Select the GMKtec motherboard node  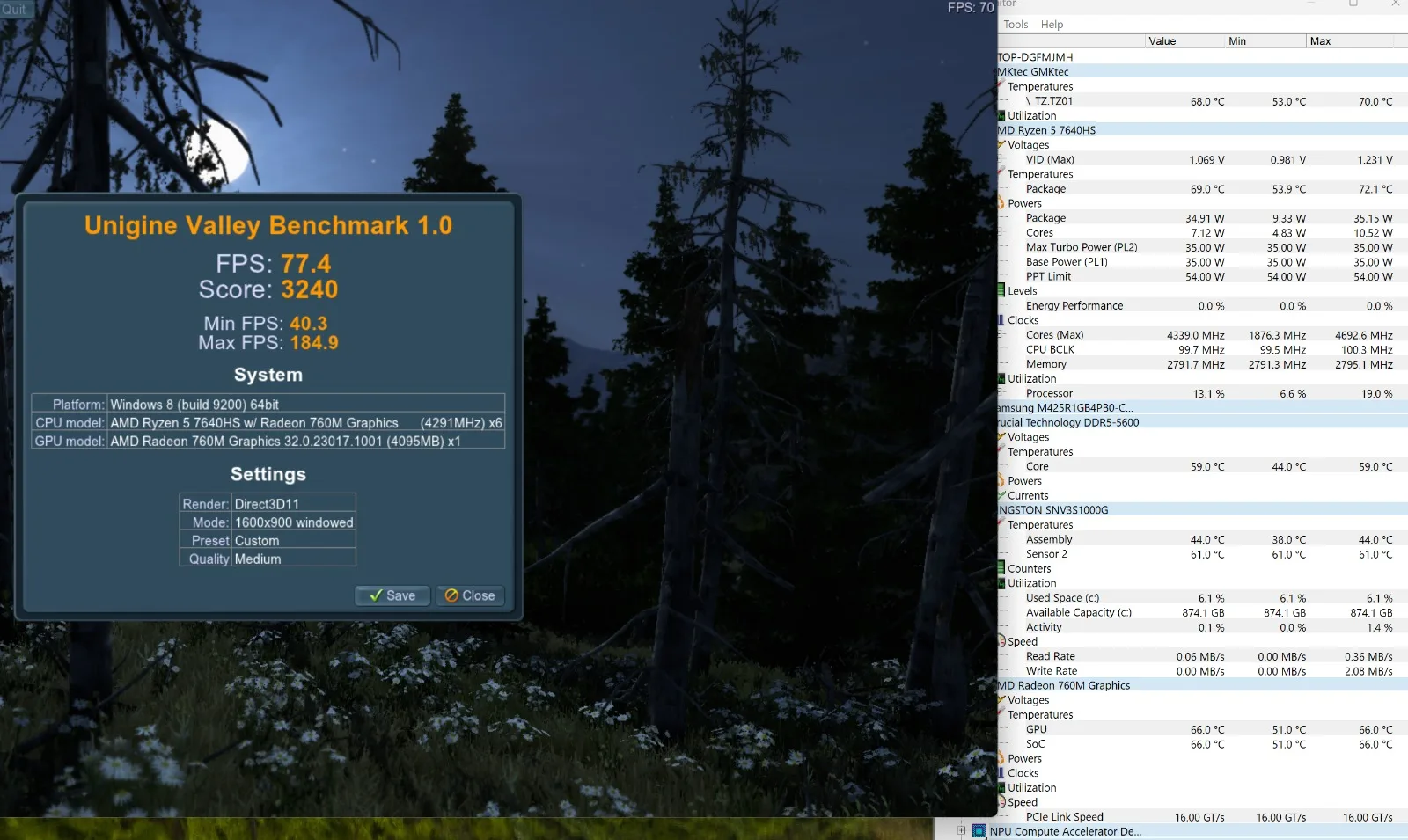1202,72
